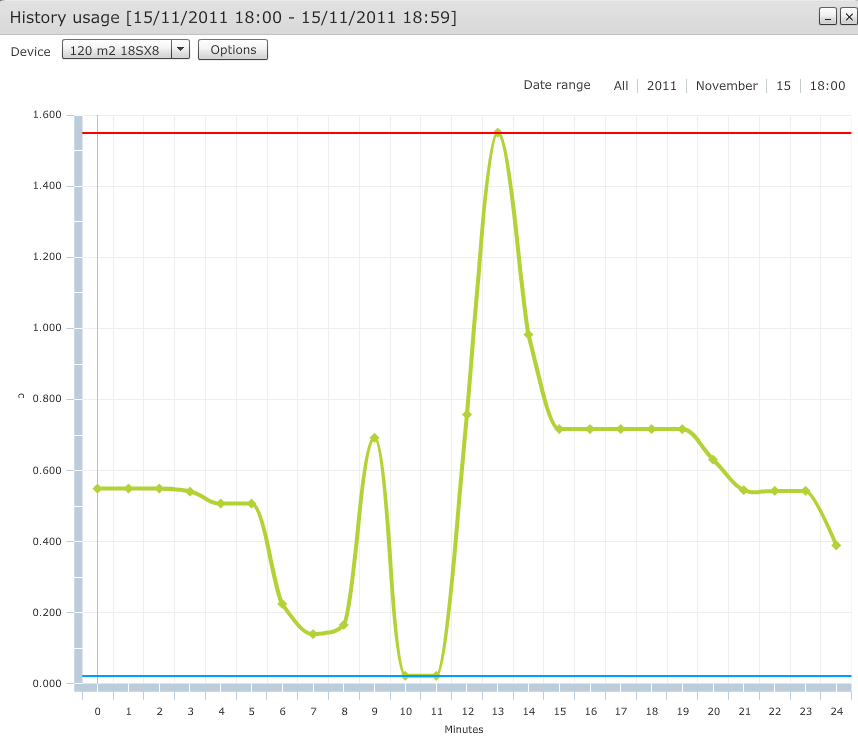Minimize the History usage window

pyautogui.click(x=826, y=17)
